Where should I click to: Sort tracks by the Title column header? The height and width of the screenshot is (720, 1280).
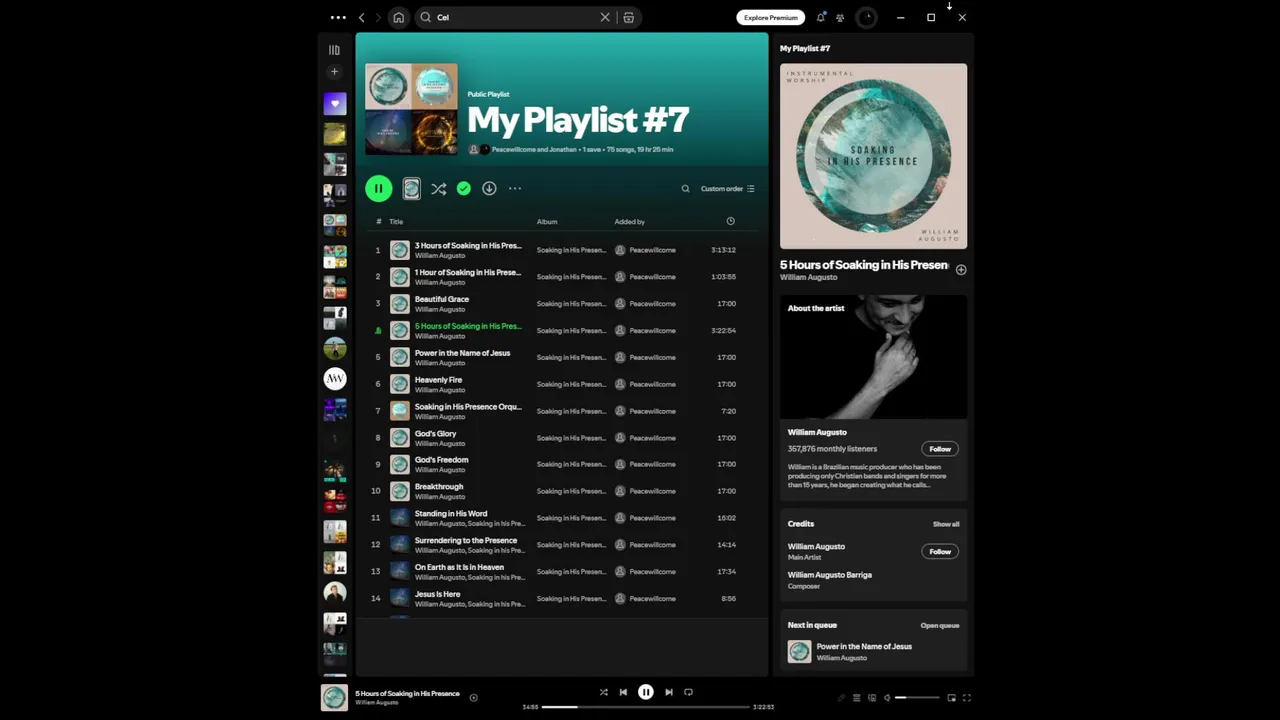click(396, 221)
